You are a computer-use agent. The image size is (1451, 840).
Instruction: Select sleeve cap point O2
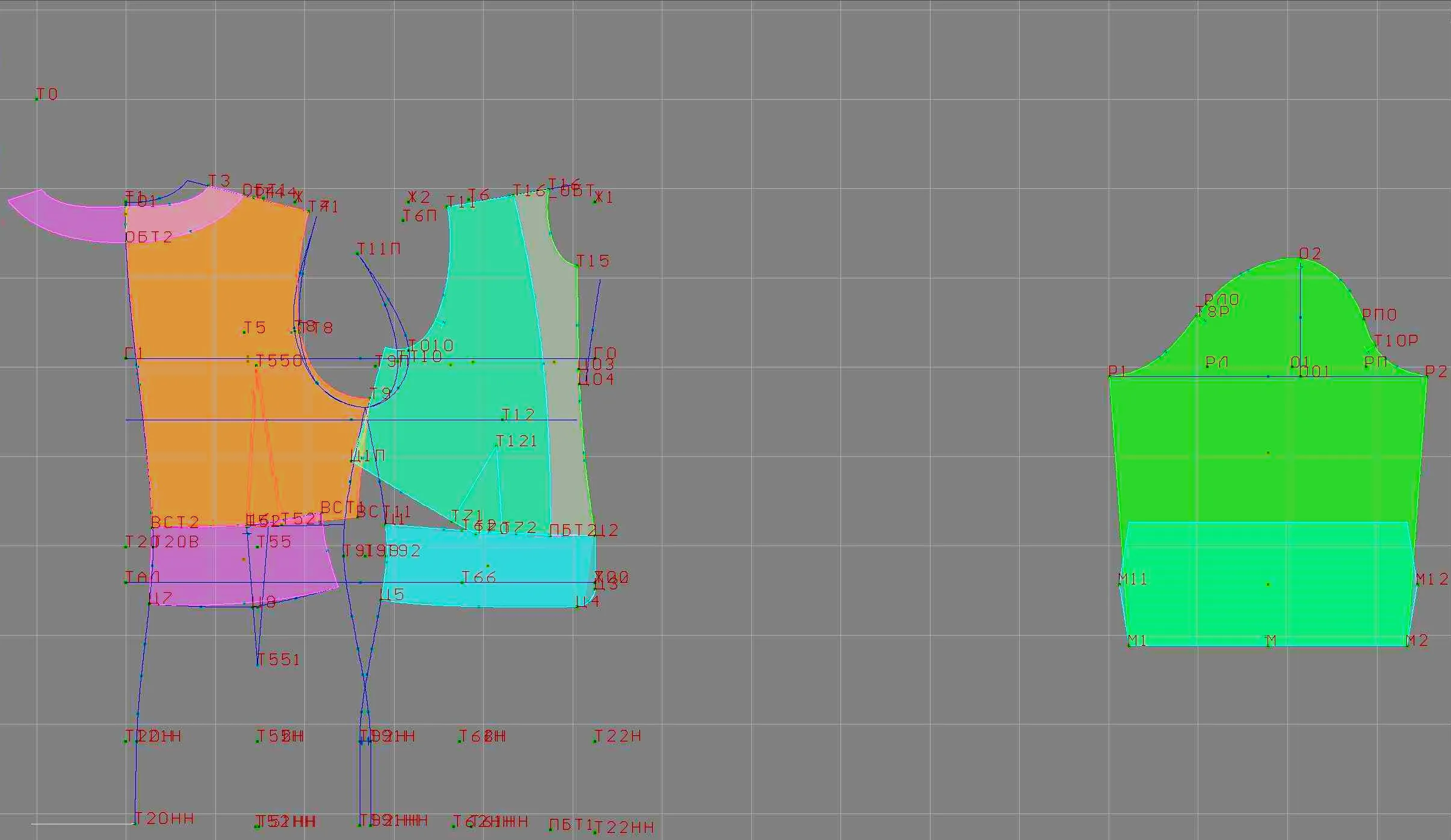click(x=1310, y=254)
